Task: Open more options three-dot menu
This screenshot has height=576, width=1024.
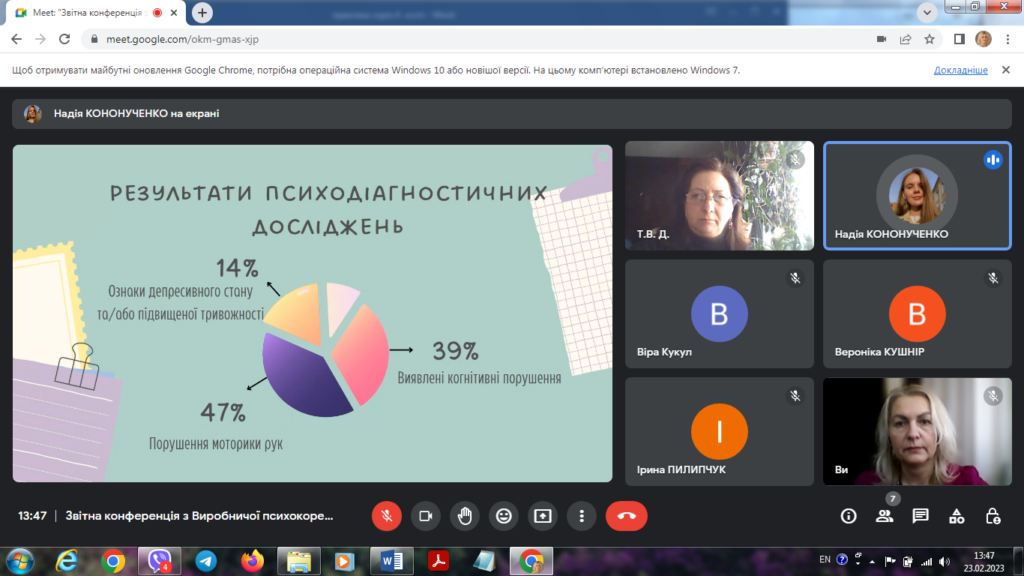Action: 581,516
